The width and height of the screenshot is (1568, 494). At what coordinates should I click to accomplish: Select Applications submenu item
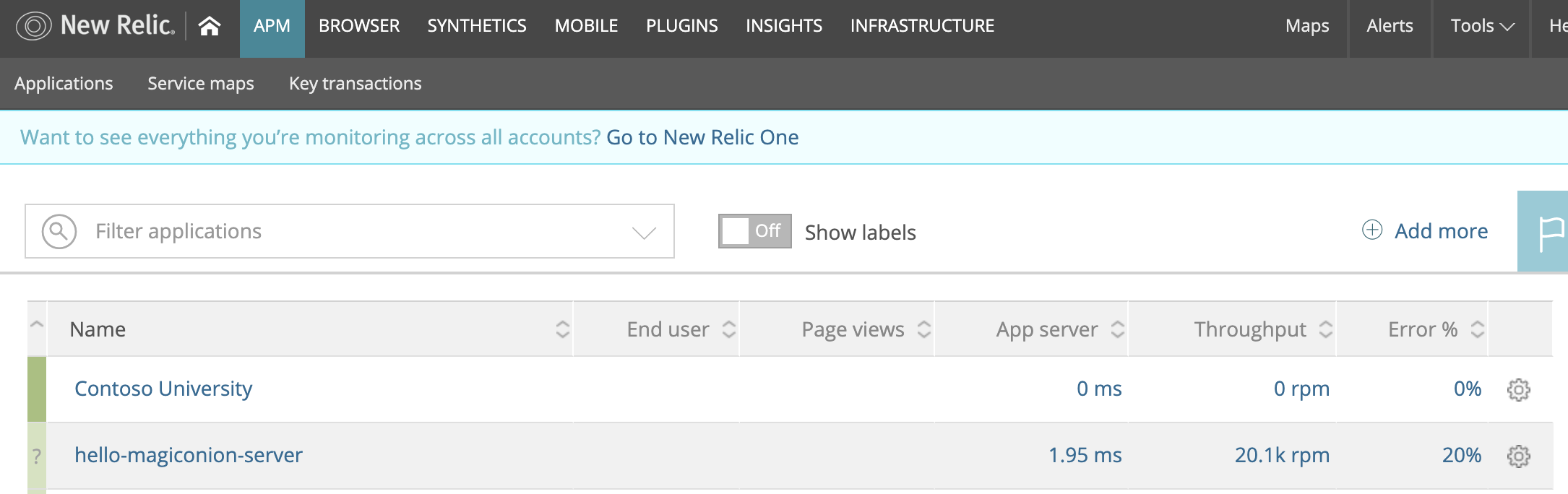64,84
